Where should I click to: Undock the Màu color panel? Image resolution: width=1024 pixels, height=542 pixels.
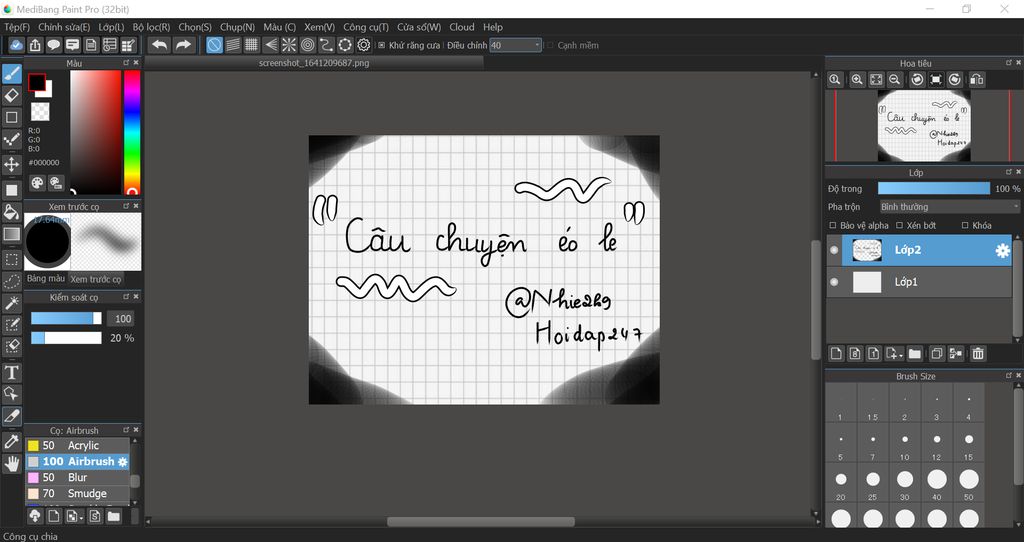click(126, 63)
